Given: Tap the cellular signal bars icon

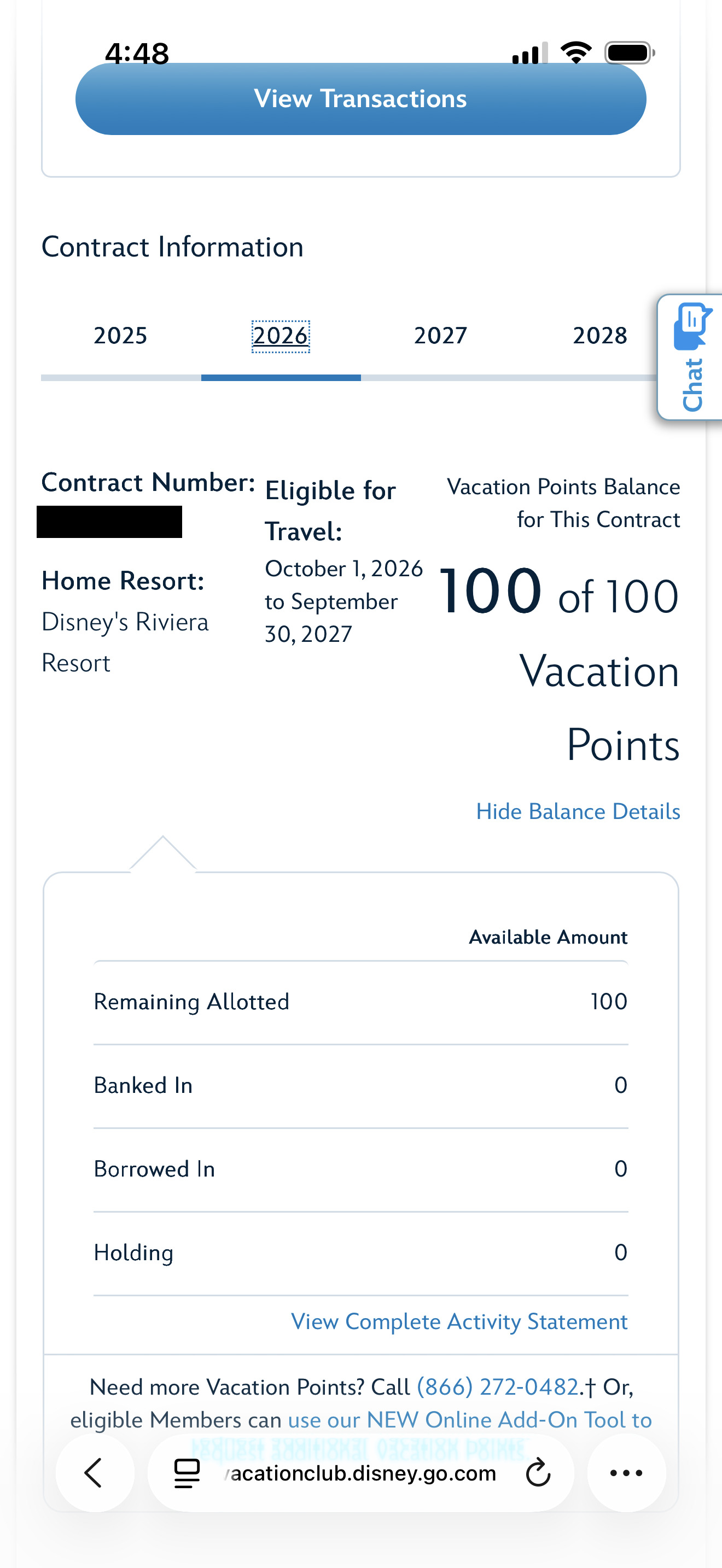Looking at the screenshot, I should click(x=529, y=53).
